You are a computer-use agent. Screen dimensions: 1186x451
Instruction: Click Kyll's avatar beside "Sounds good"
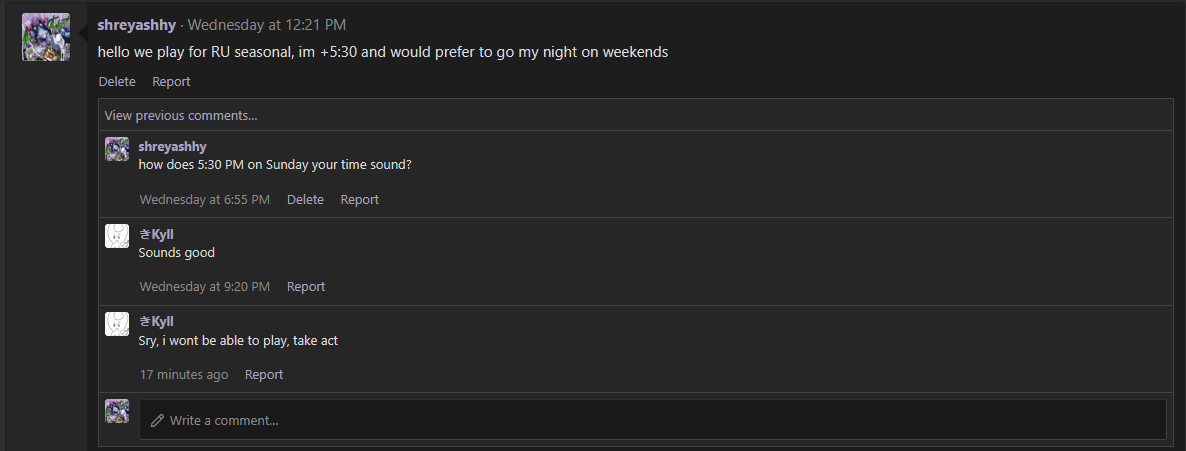pyautogui.click(x=116, y=236)
